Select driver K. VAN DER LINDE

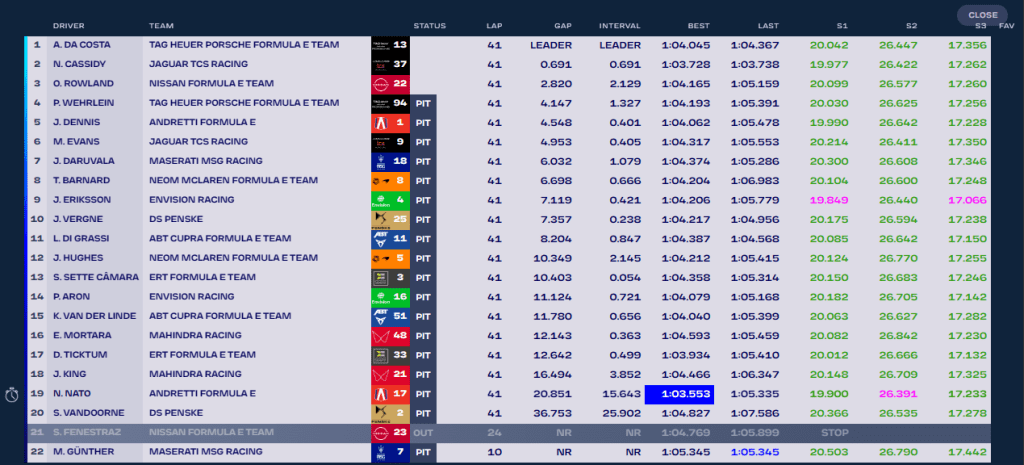point(95,316)
